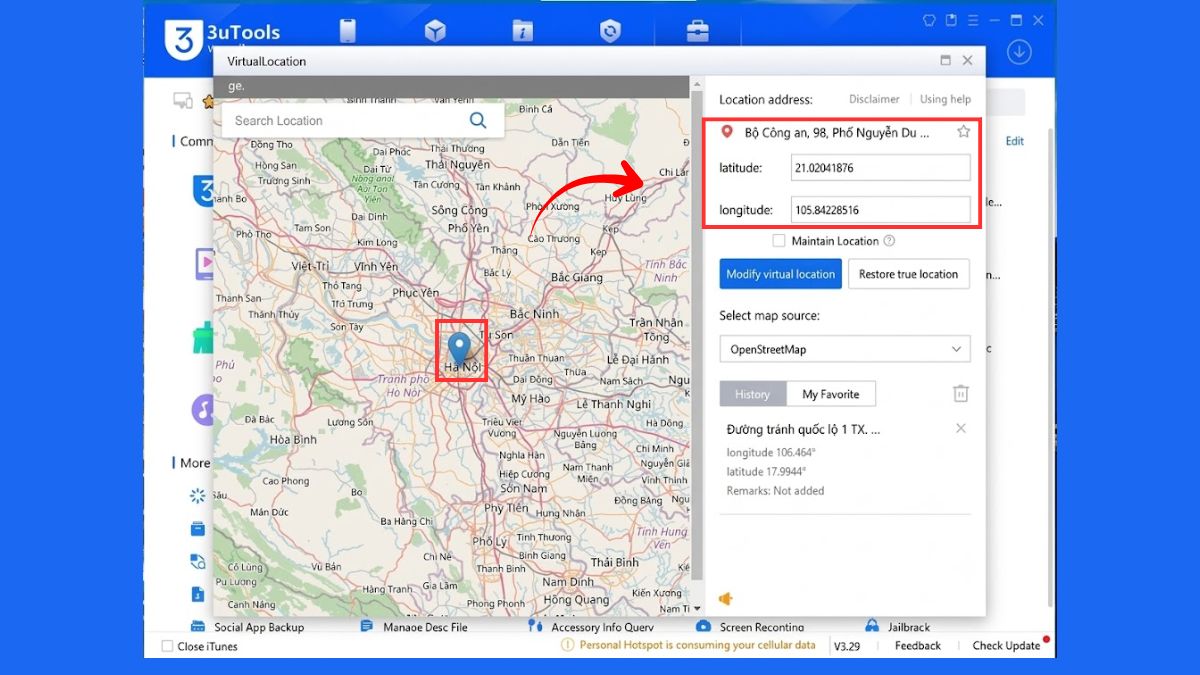The image size is (1200, 675).
Task: Delete history with trash bin icon
Action: click(x=960, y=393)
